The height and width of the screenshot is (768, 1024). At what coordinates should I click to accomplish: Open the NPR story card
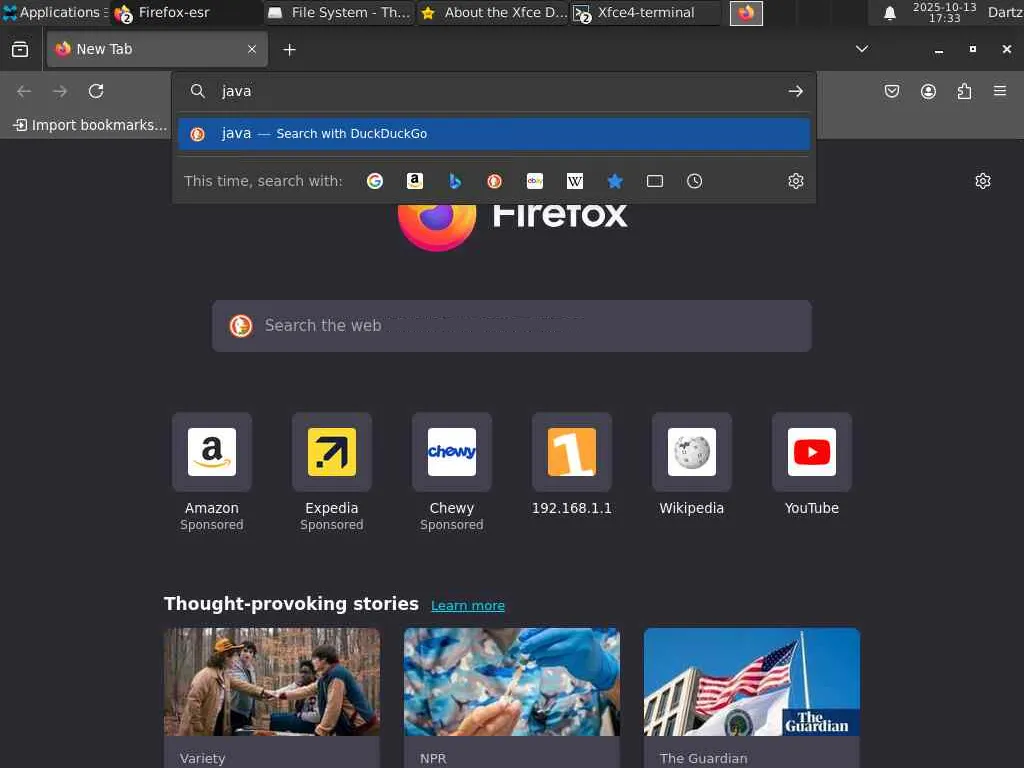click(512, 697)
